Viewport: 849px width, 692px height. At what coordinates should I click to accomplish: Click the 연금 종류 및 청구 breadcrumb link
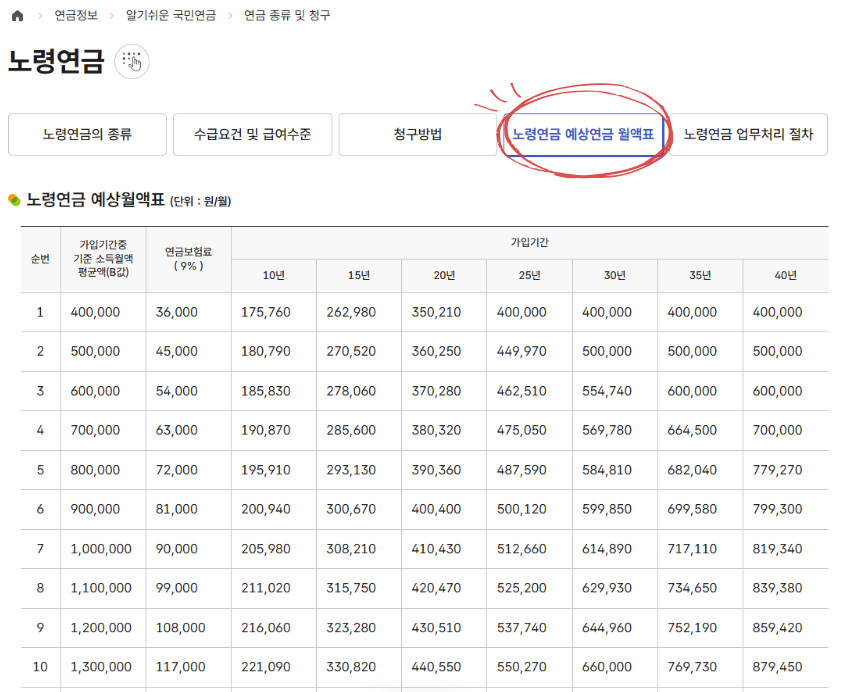[x=285, y=15]
